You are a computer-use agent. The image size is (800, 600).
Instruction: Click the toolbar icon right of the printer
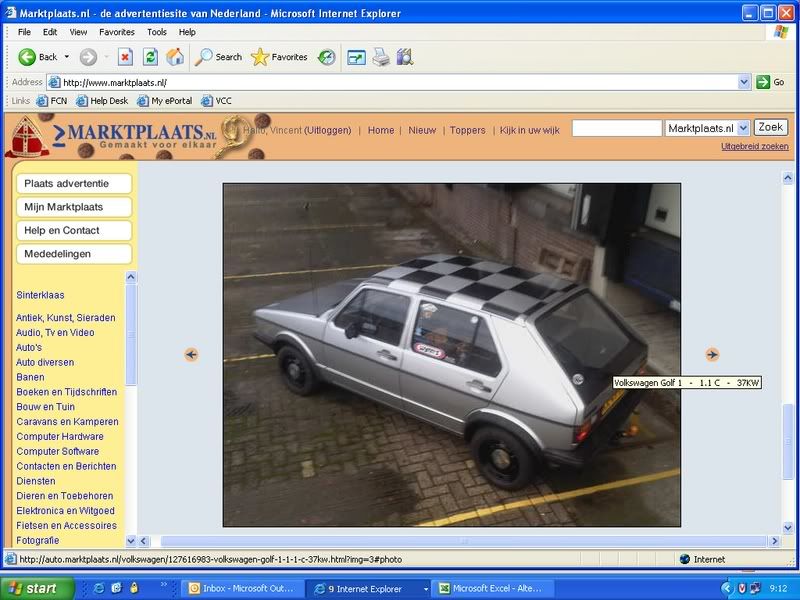pyautogui.click(x=405, y=57)
